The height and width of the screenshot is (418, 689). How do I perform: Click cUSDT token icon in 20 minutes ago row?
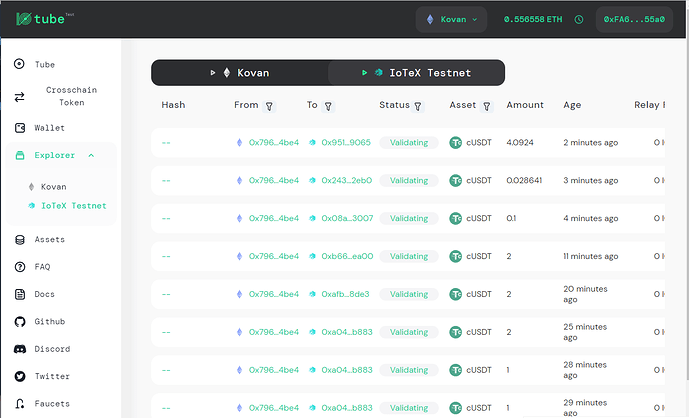pyautogui.click(x=456, y=294)
